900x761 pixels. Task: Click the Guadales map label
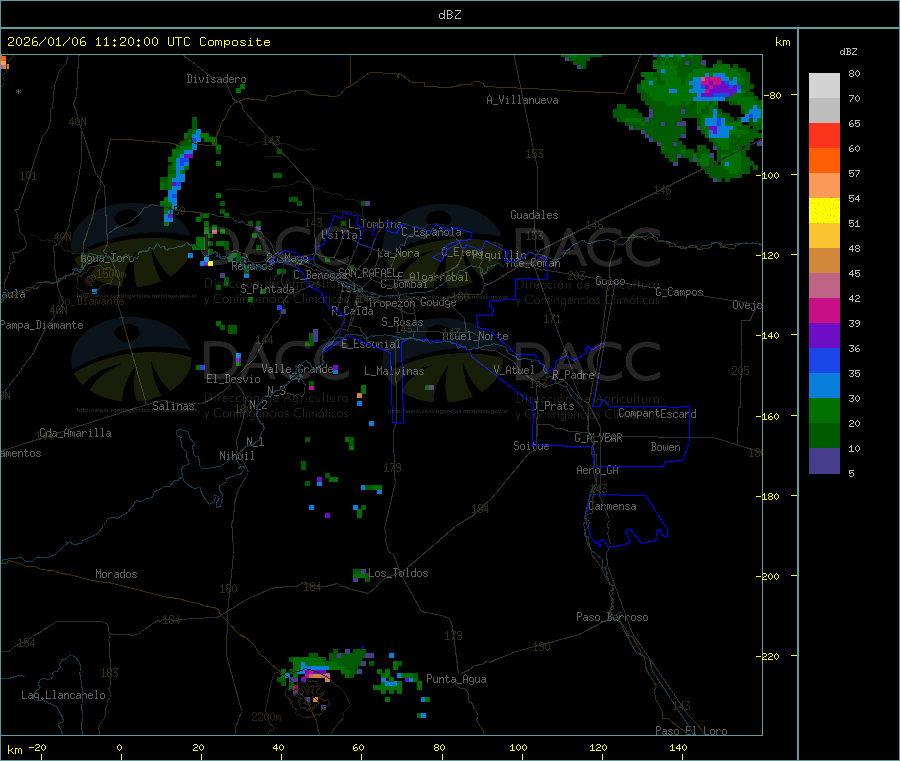click(x=534, y=215)
